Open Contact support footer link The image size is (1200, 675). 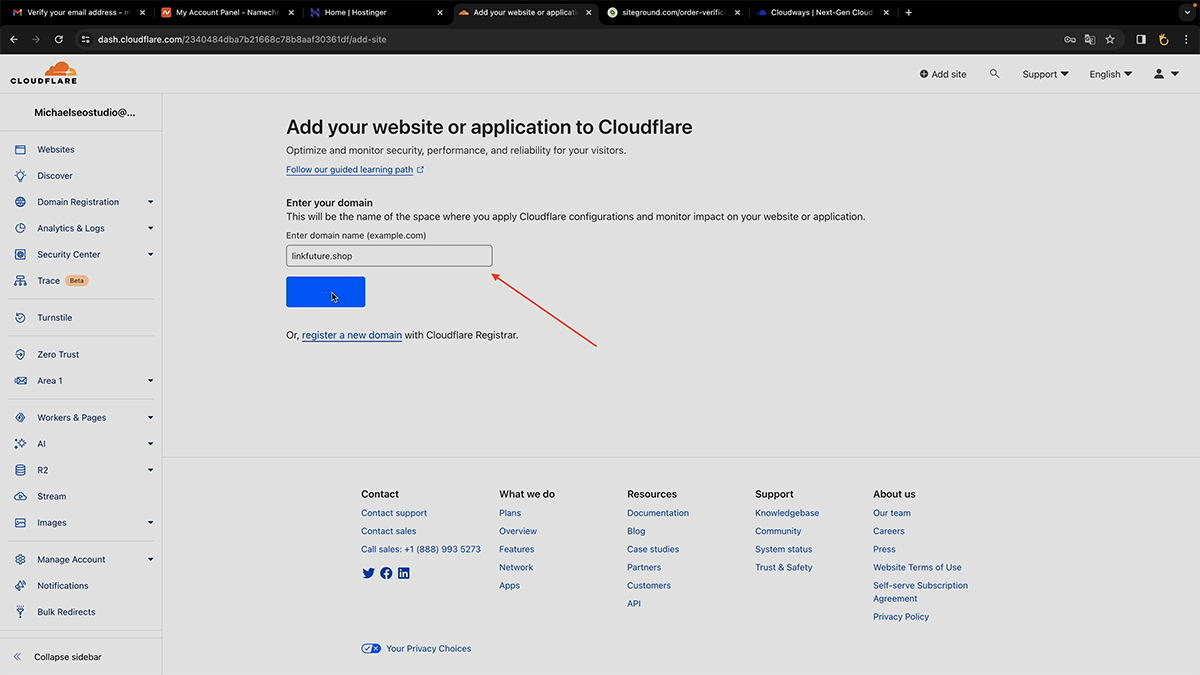[394, 513]
